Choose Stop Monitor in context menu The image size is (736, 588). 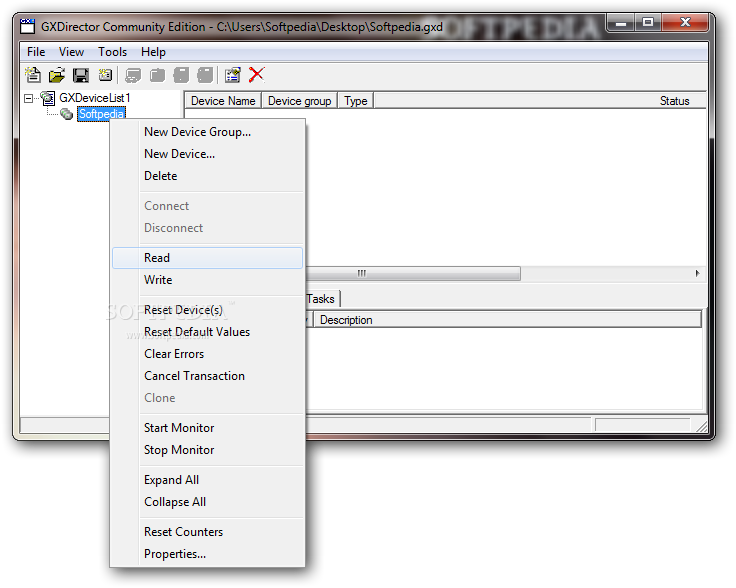click(x=207, y=451)
